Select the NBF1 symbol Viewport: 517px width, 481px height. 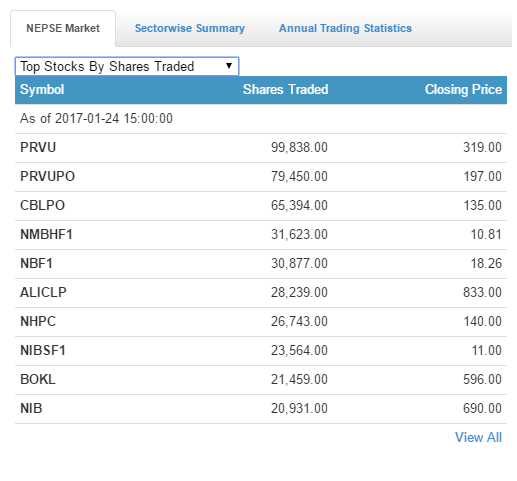[36, 263]
